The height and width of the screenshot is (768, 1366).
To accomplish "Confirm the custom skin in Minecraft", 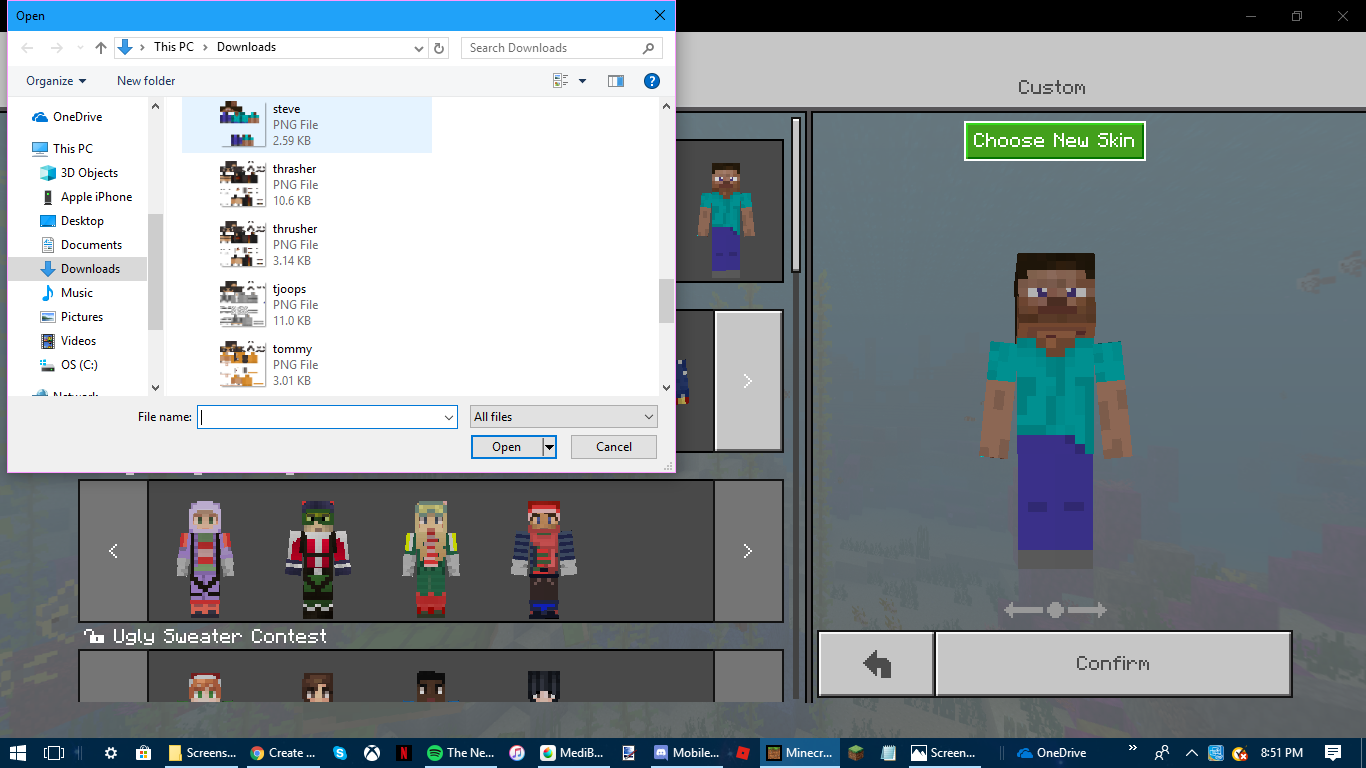I will coord(1113,663).
